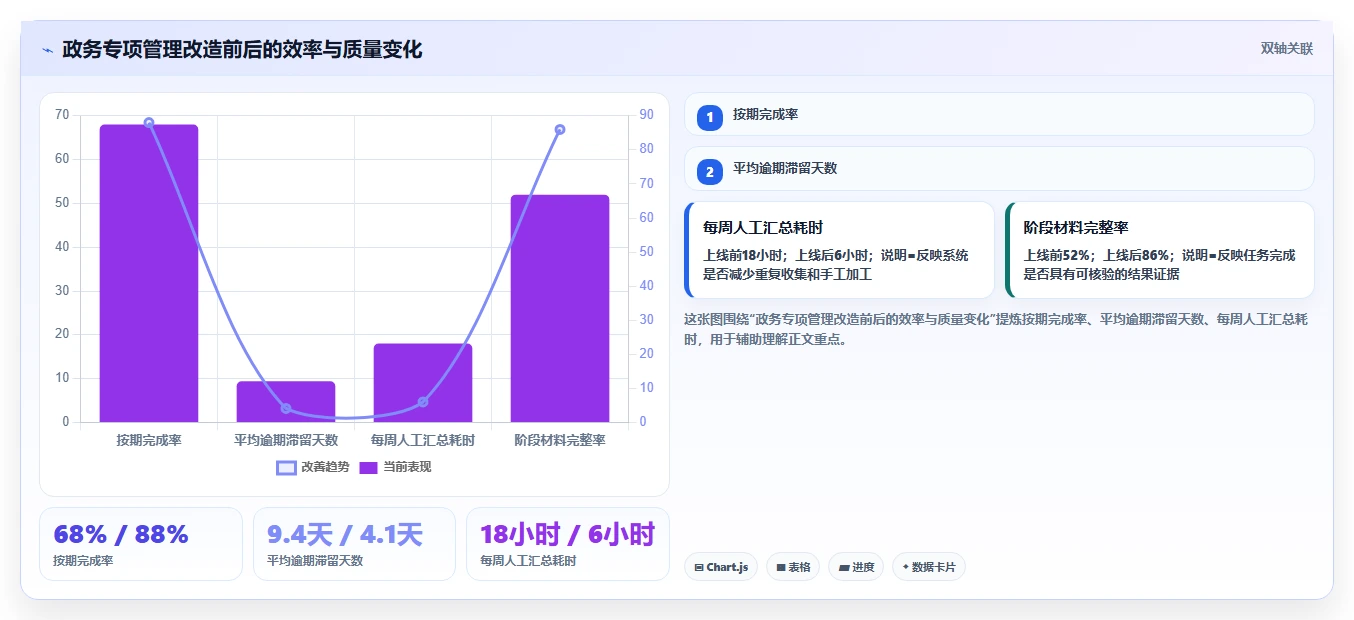Screen dimensions: 1354x620
Task: Click the x-axis label 按期完成率
Action: coord(149,440)
